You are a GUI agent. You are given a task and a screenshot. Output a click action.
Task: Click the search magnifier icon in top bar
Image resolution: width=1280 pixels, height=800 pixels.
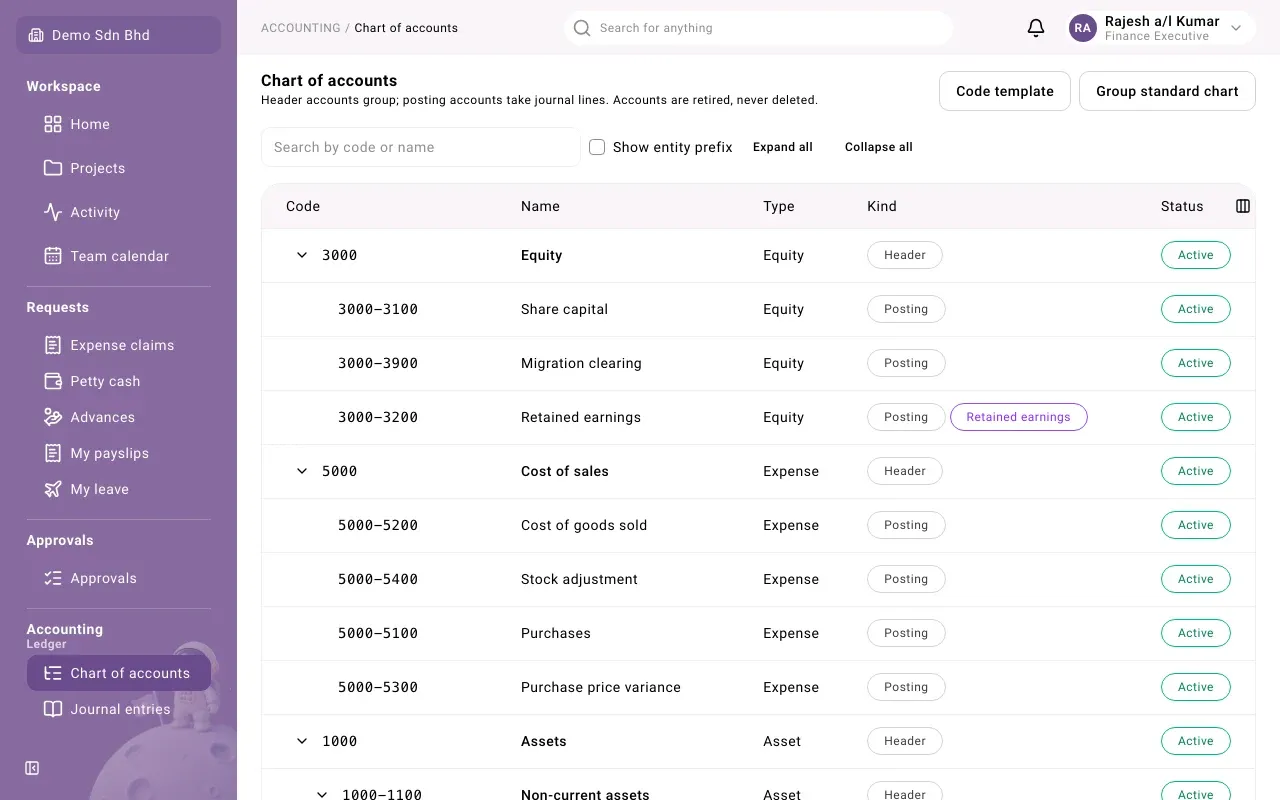(x=582, y=28)
